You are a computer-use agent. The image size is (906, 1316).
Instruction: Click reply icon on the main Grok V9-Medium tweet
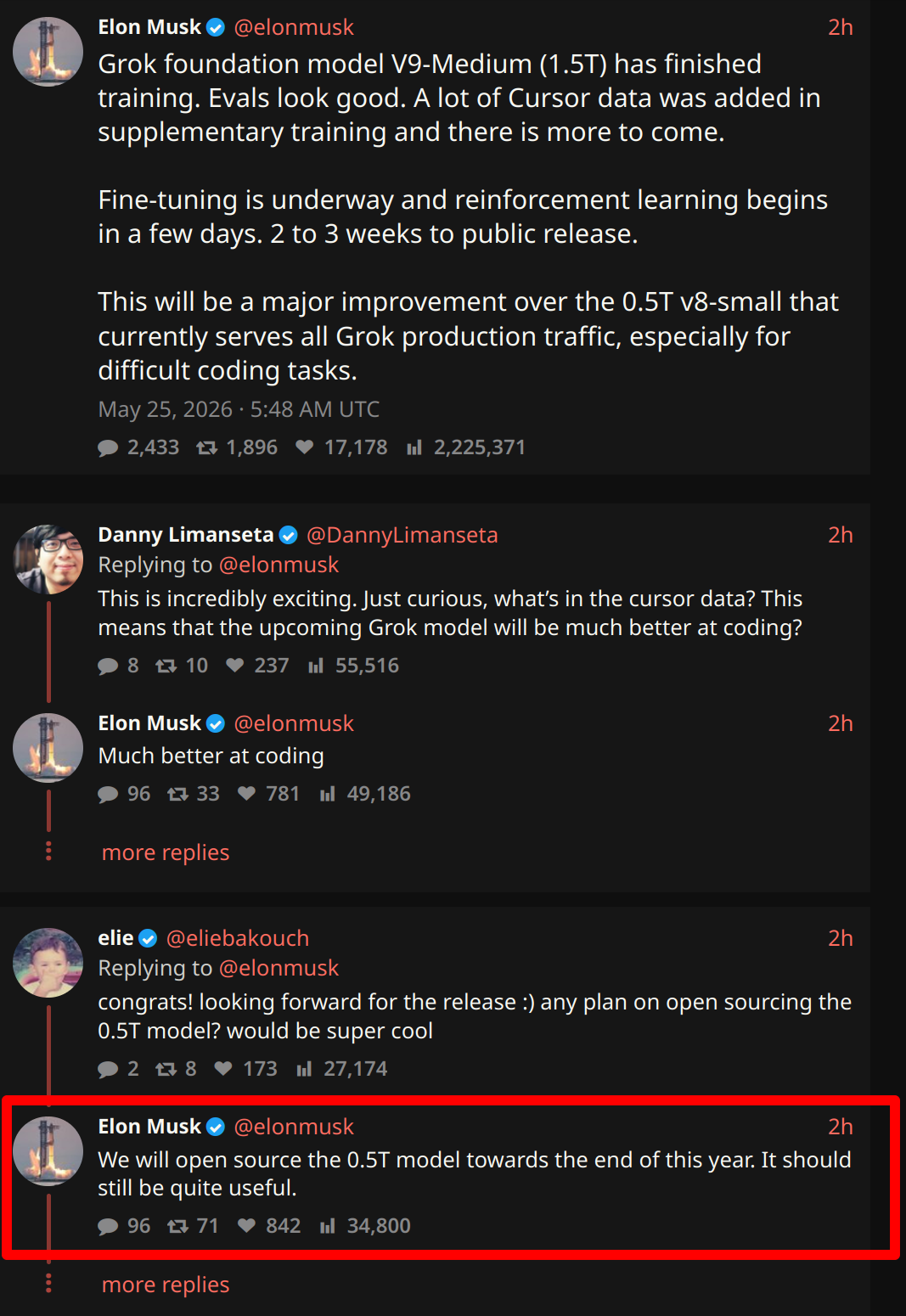point(108,447)
